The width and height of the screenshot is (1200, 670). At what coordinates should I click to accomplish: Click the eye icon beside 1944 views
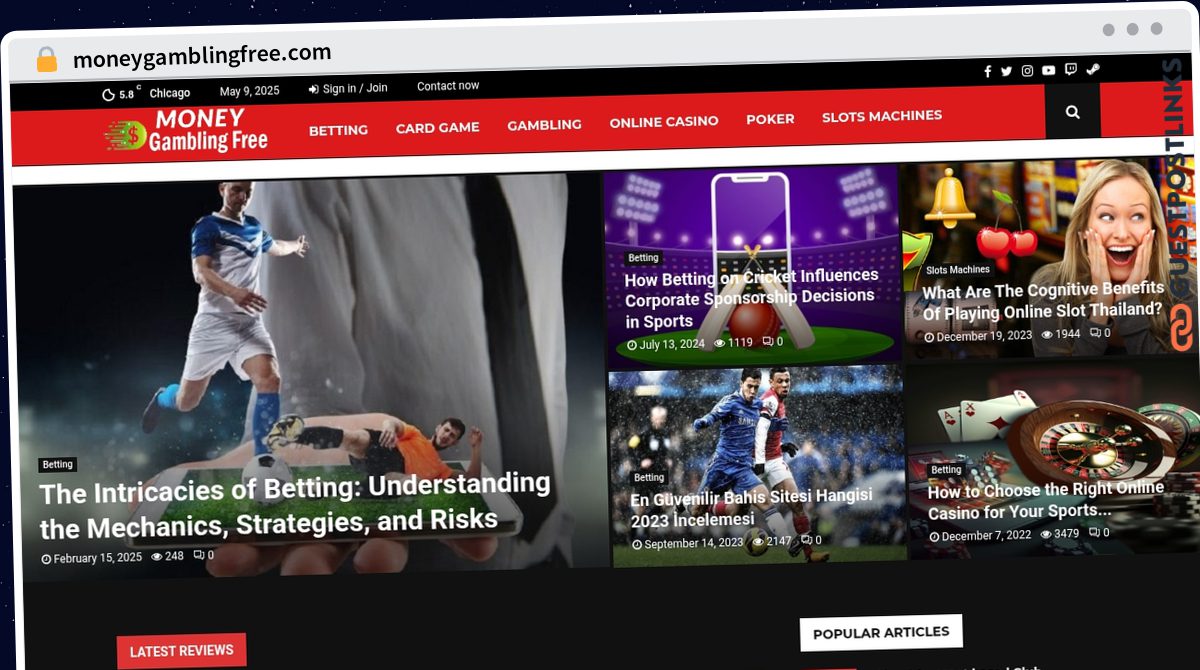point(1047,335)
